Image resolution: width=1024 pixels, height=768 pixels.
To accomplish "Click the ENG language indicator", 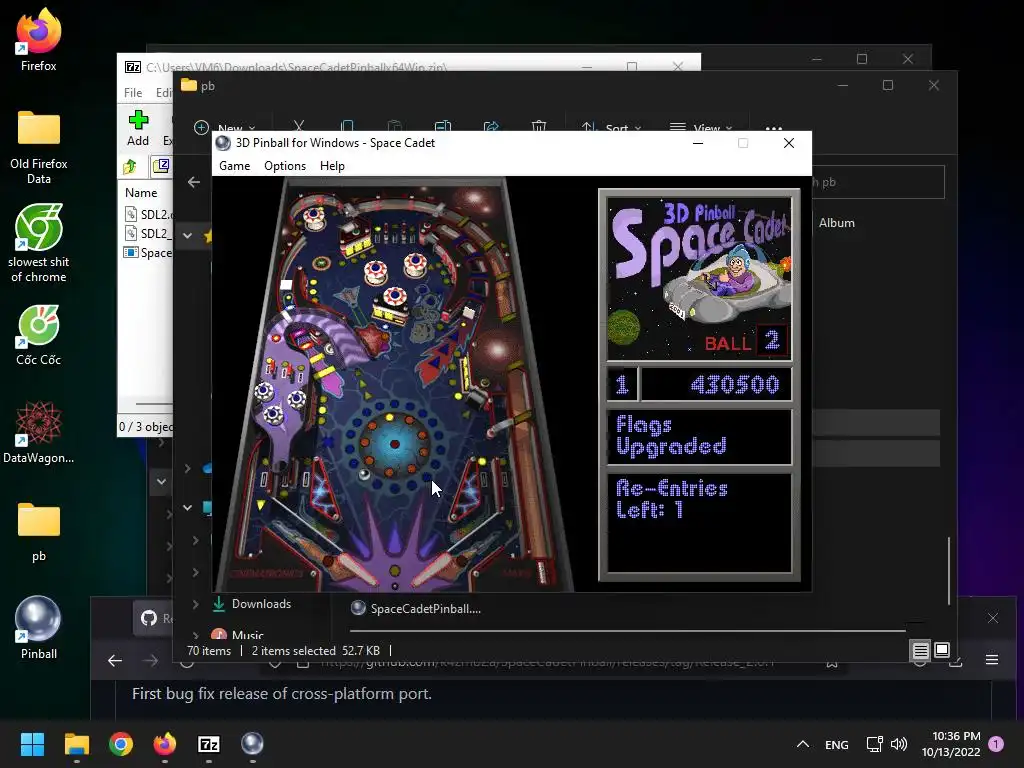I will click(837, 744).
